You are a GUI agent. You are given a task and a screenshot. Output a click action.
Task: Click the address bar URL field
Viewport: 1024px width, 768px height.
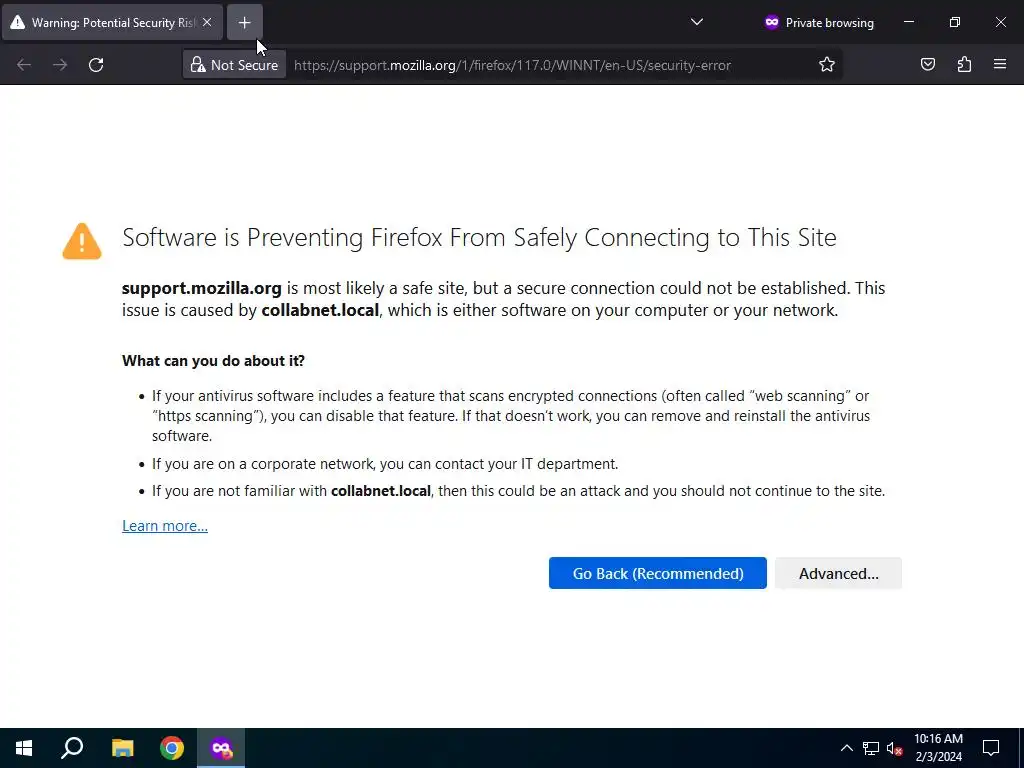[x=540, y=65]
